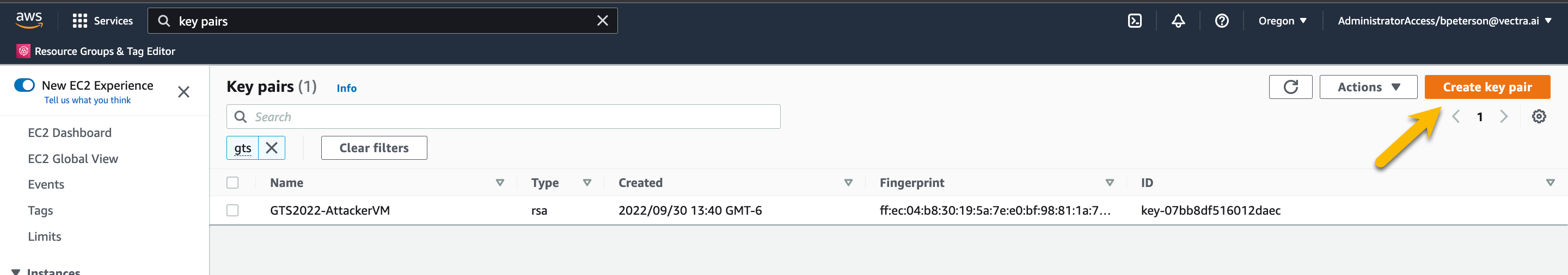Toggle the New EC2 Experience switch
1568x275 pixels.
click(x=24, y=85)
